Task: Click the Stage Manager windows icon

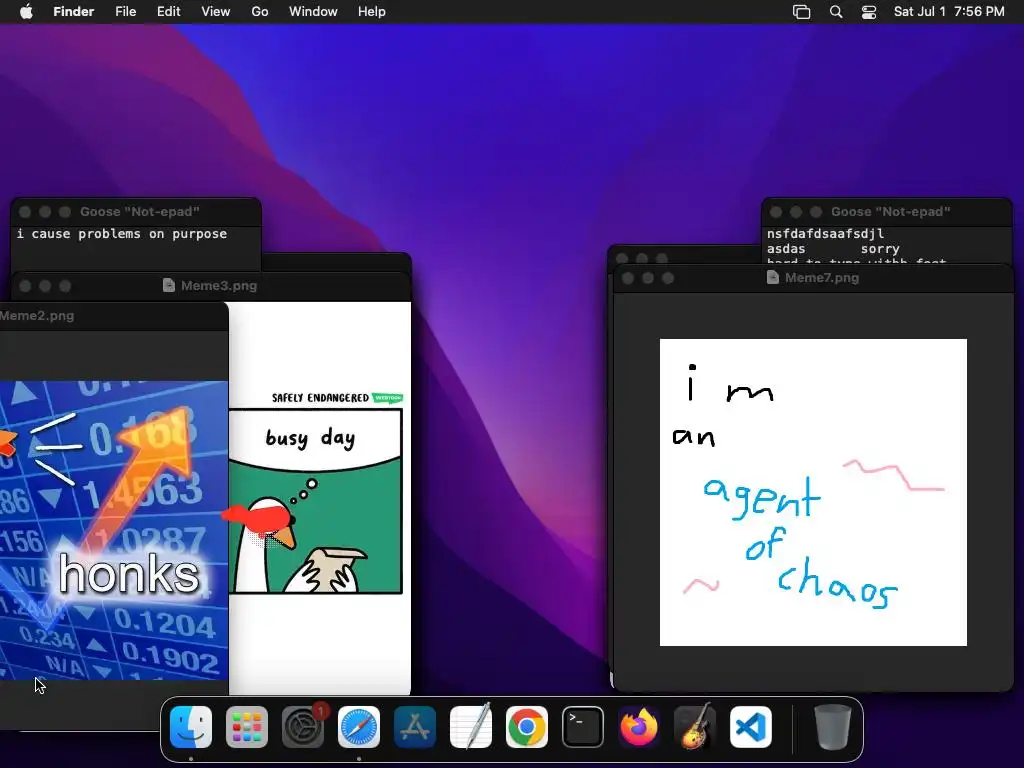Action: 801,12
